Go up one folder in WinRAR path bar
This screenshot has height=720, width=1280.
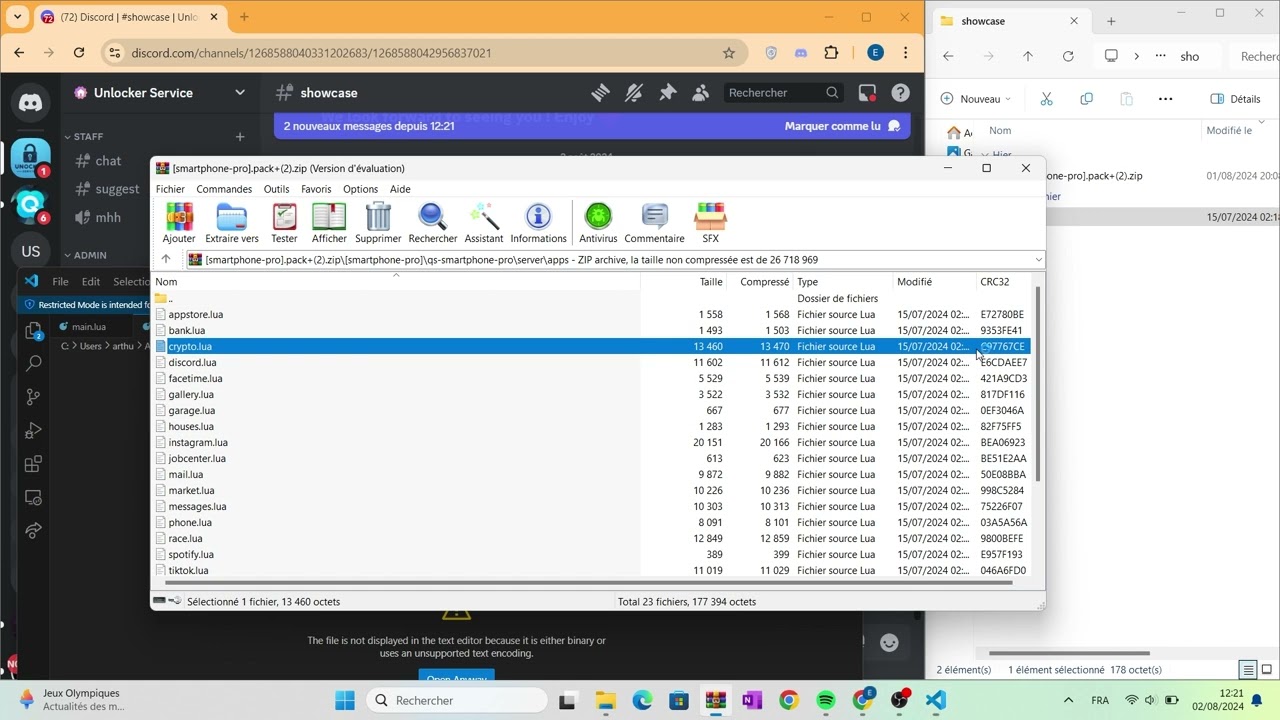tap(166, 259)
